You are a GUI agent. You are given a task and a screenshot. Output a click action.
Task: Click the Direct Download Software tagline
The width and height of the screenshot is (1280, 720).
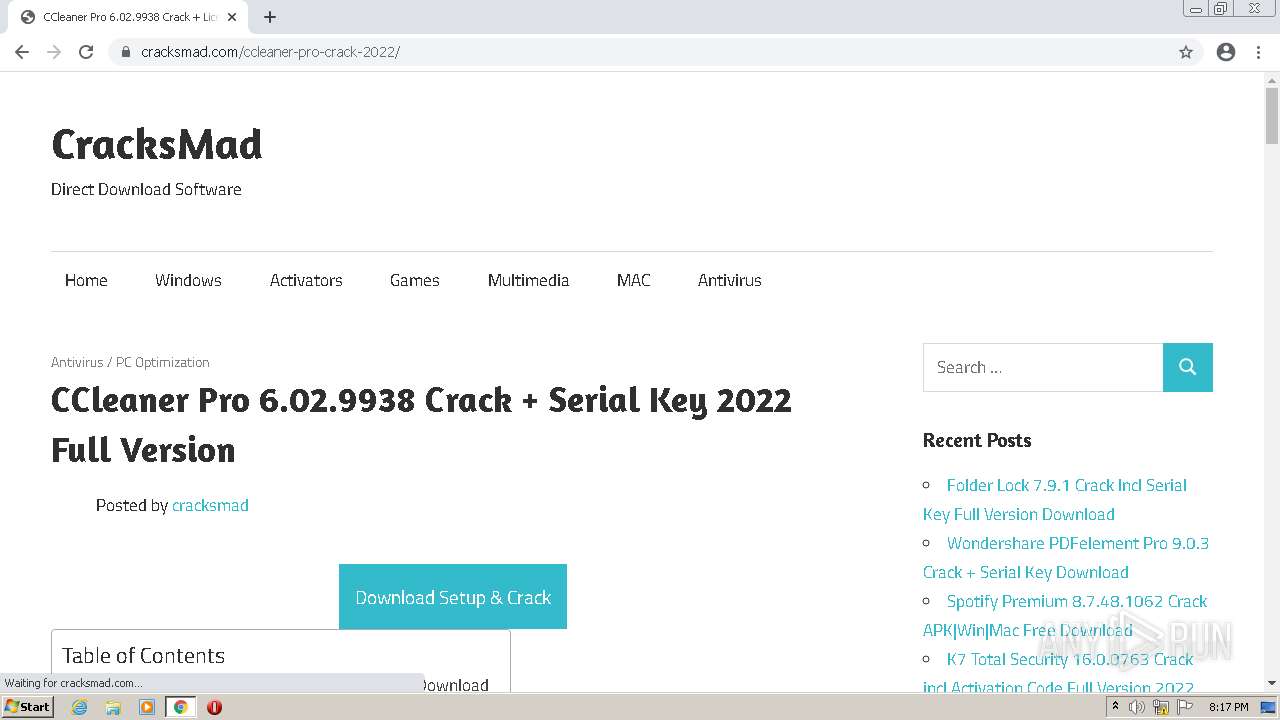coord(146,189)
